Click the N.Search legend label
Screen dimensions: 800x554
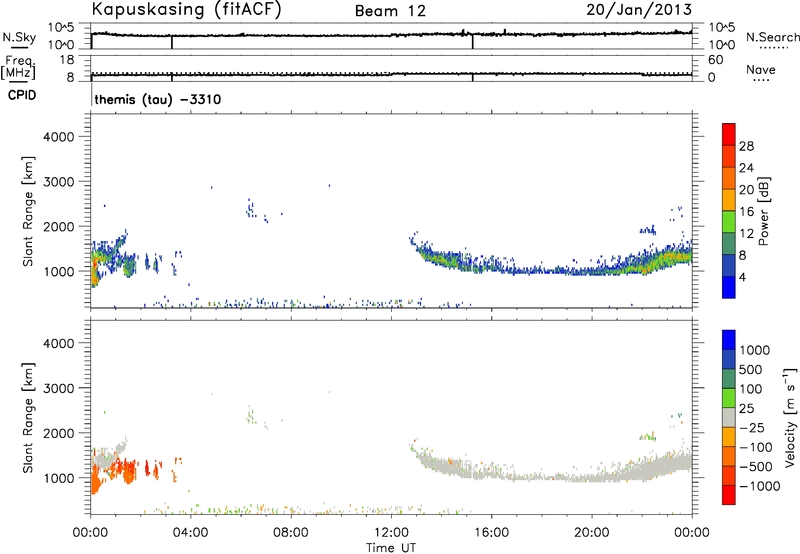(x=772, y=37)
